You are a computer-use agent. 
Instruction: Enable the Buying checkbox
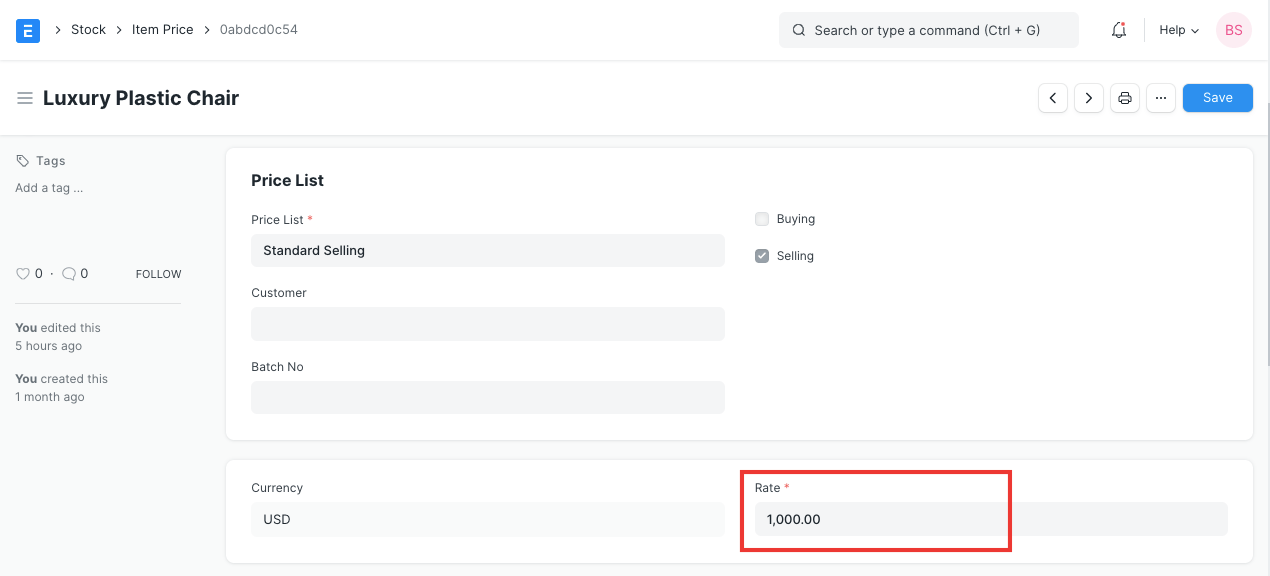tap(762, 218)
